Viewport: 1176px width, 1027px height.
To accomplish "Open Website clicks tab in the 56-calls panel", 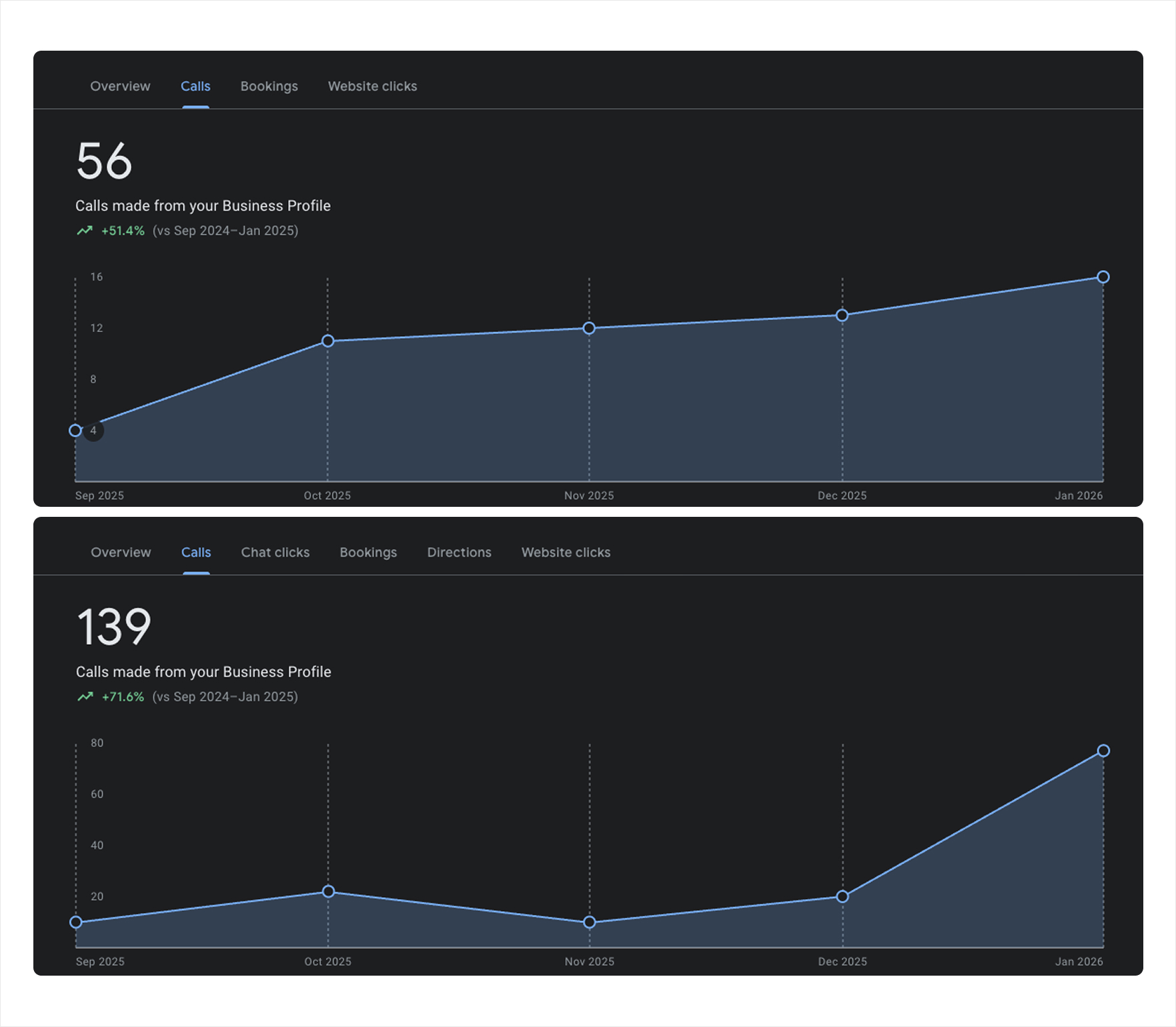I will (372, 86).
